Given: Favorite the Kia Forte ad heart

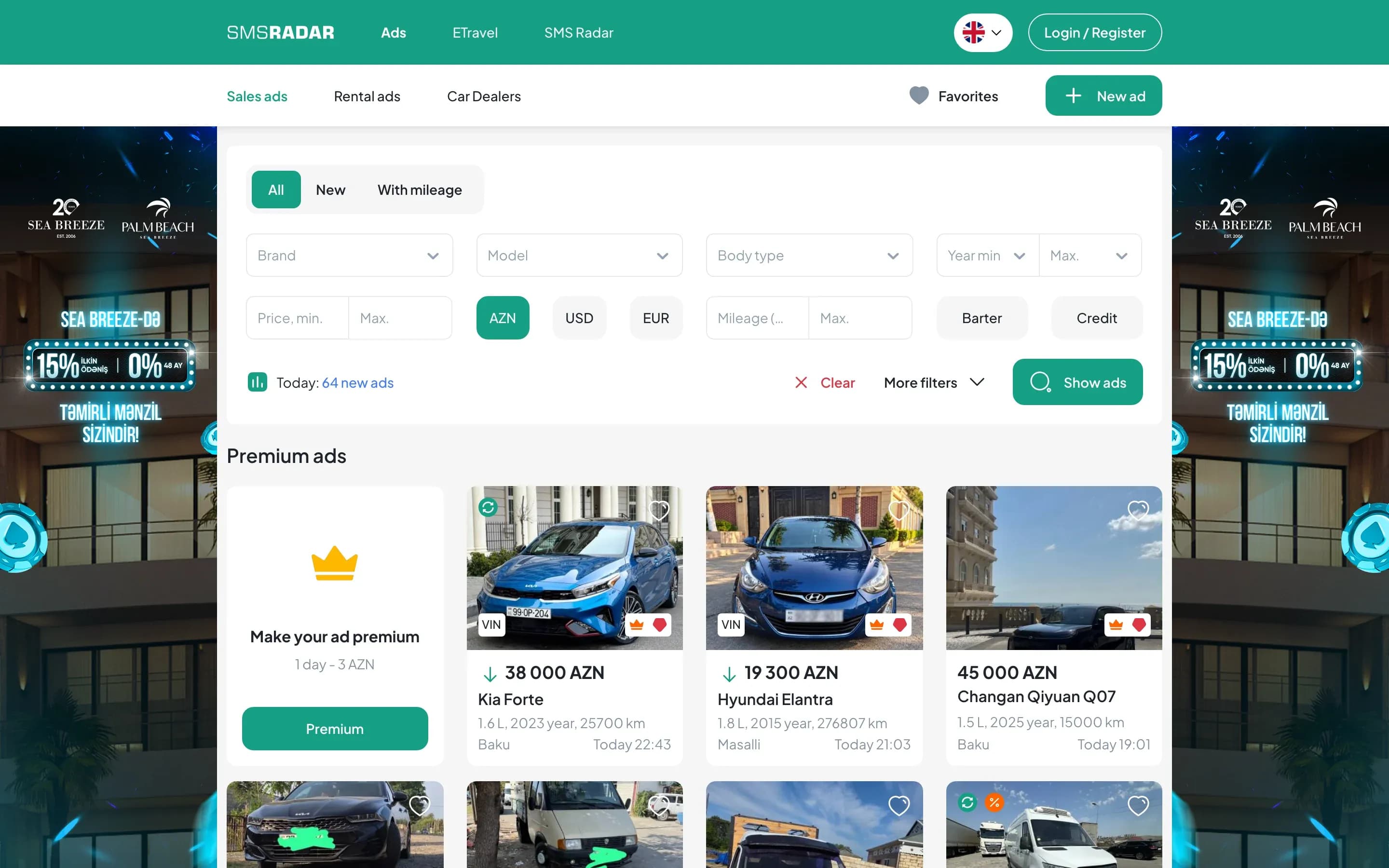Looking at the screenshot, I should (x=659, y=510).
